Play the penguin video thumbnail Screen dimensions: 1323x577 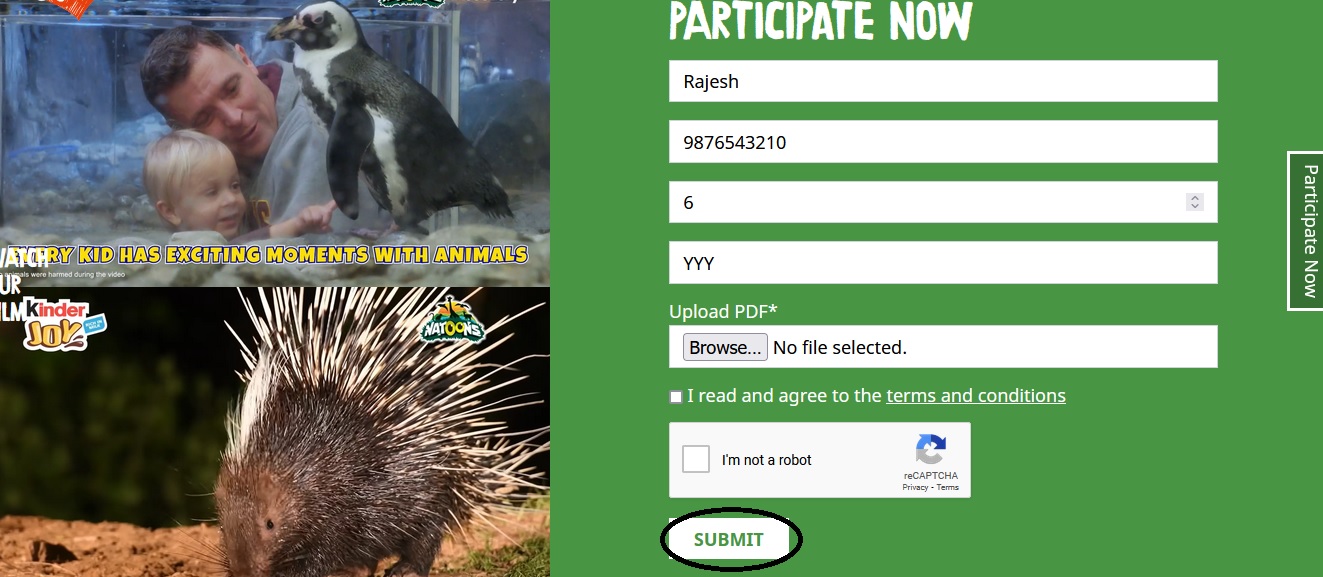coord(275,143)
